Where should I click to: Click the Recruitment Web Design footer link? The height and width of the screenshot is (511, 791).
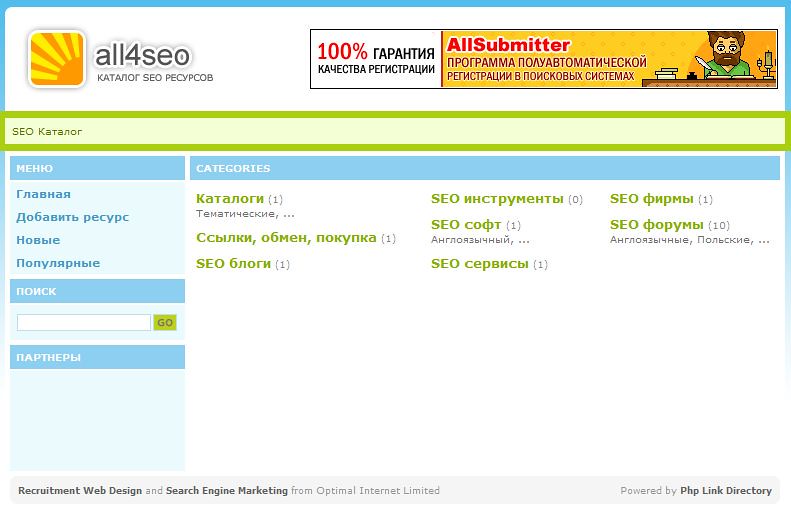(x=80, y=491)
